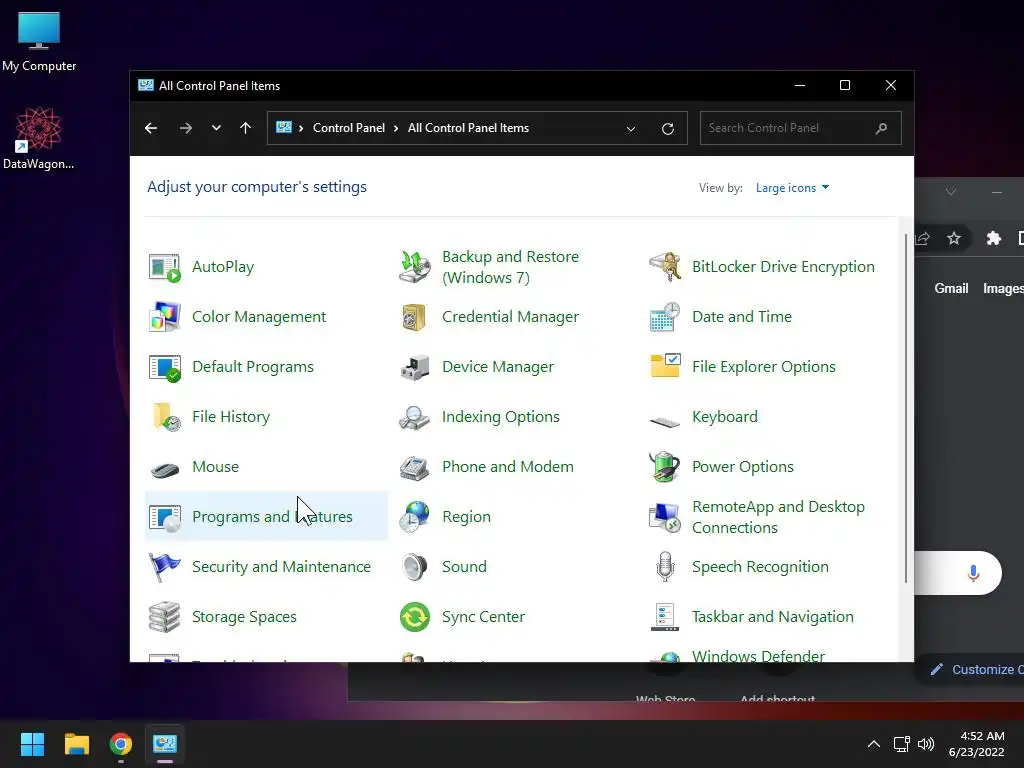This screenshot has height=768, width=1024.
Task: Click the Region globe icon
Action: tap(415, 517)
